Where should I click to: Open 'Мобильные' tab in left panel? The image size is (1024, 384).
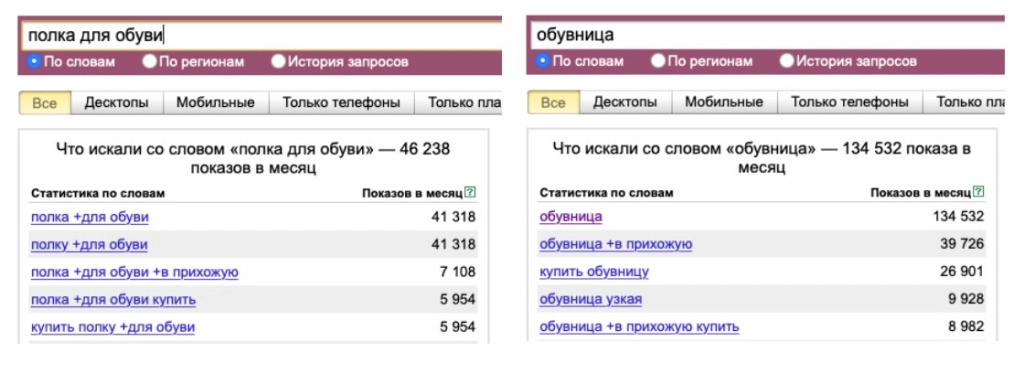click(216, 103)
